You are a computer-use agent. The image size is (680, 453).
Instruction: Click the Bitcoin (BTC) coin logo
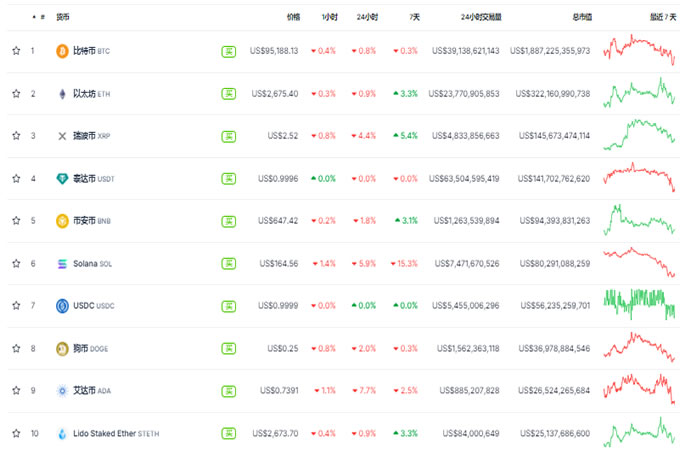(x=62, y=51)
